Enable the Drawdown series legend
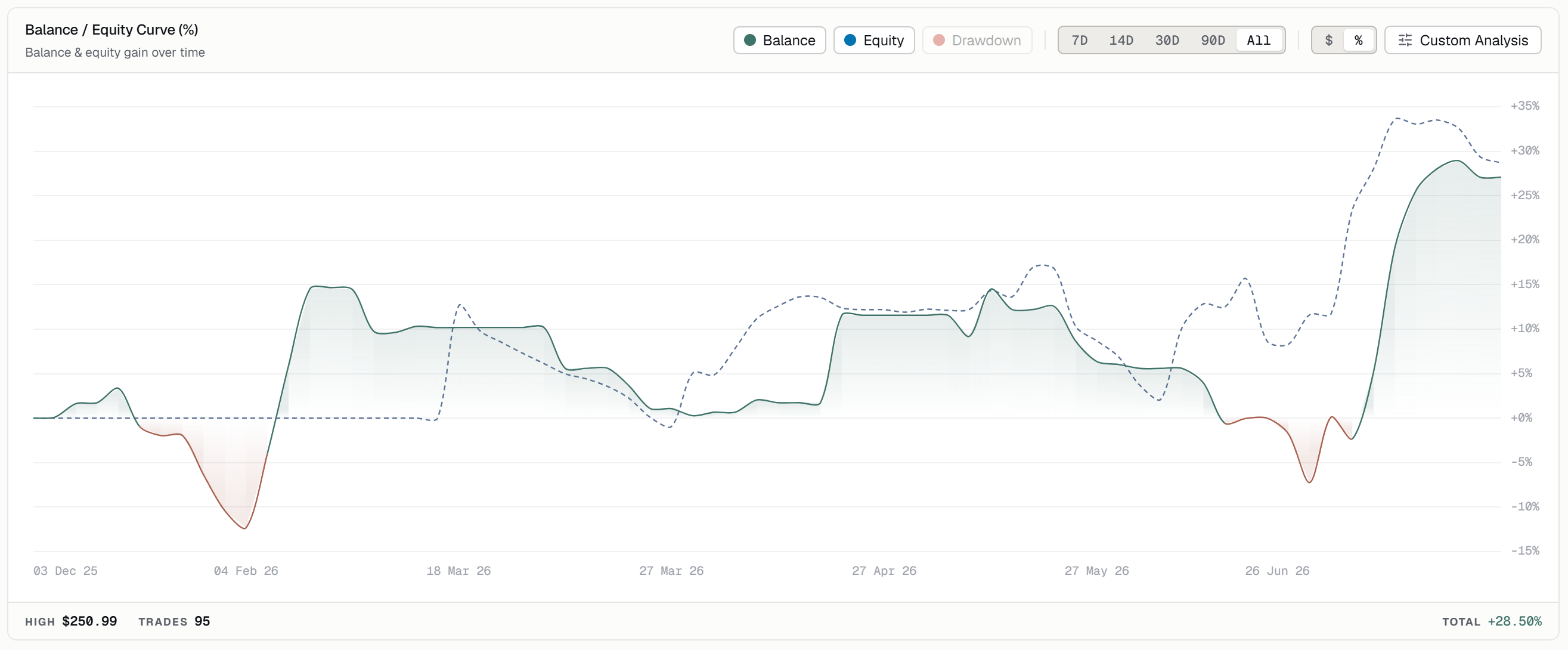The image size is (1568, 650). 977,40
